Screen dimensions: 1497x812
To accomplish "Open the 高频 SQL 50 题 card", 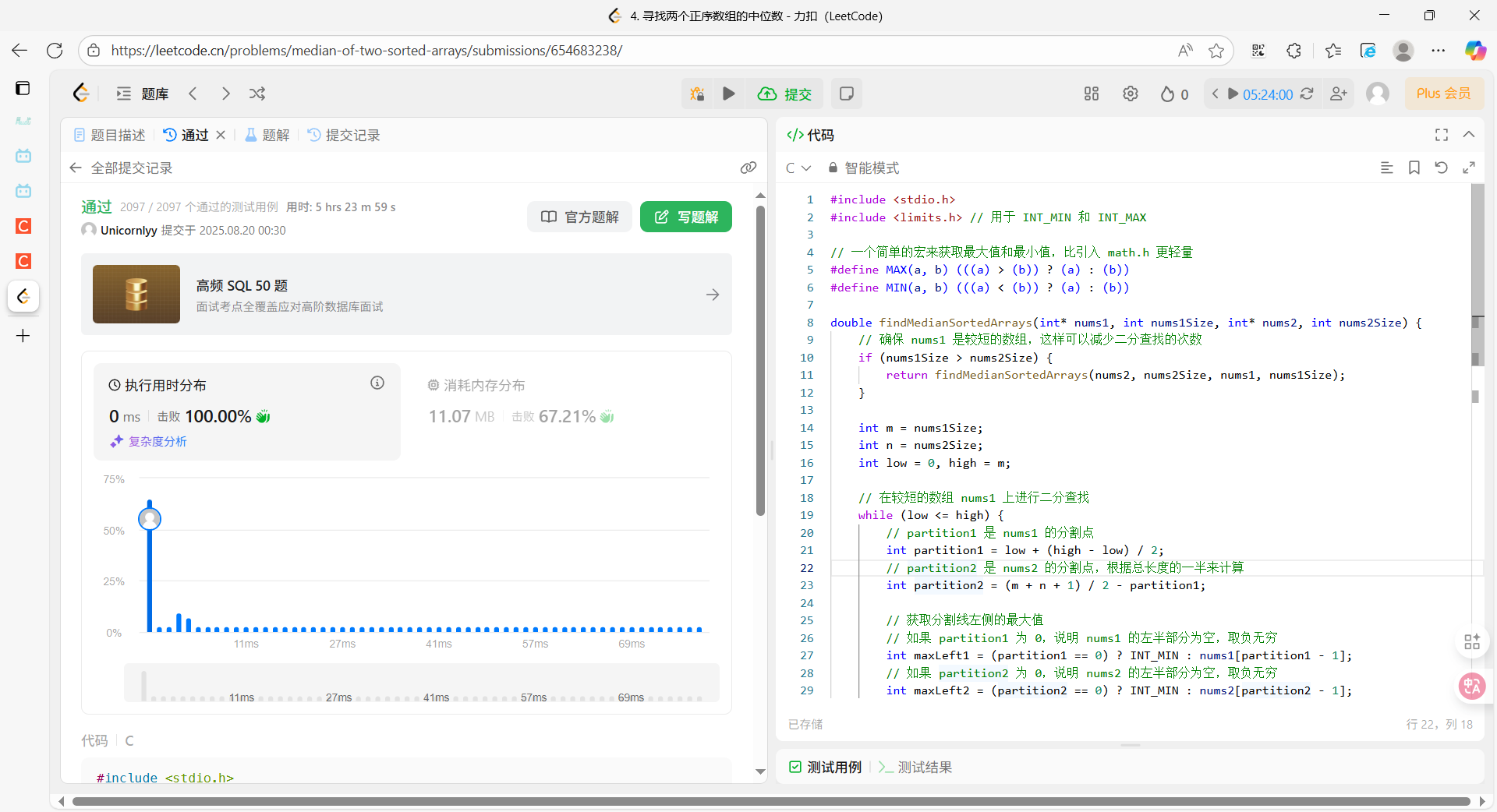I will [x=406, y=294].
